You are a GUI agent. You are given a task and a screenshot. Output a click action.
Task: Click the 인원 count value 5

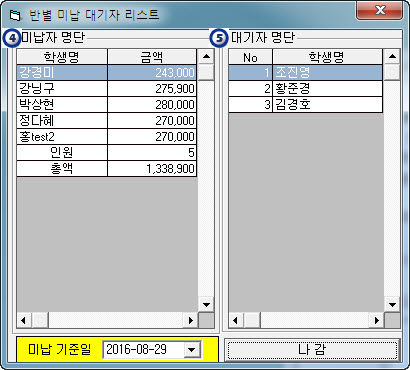[152, 152]
